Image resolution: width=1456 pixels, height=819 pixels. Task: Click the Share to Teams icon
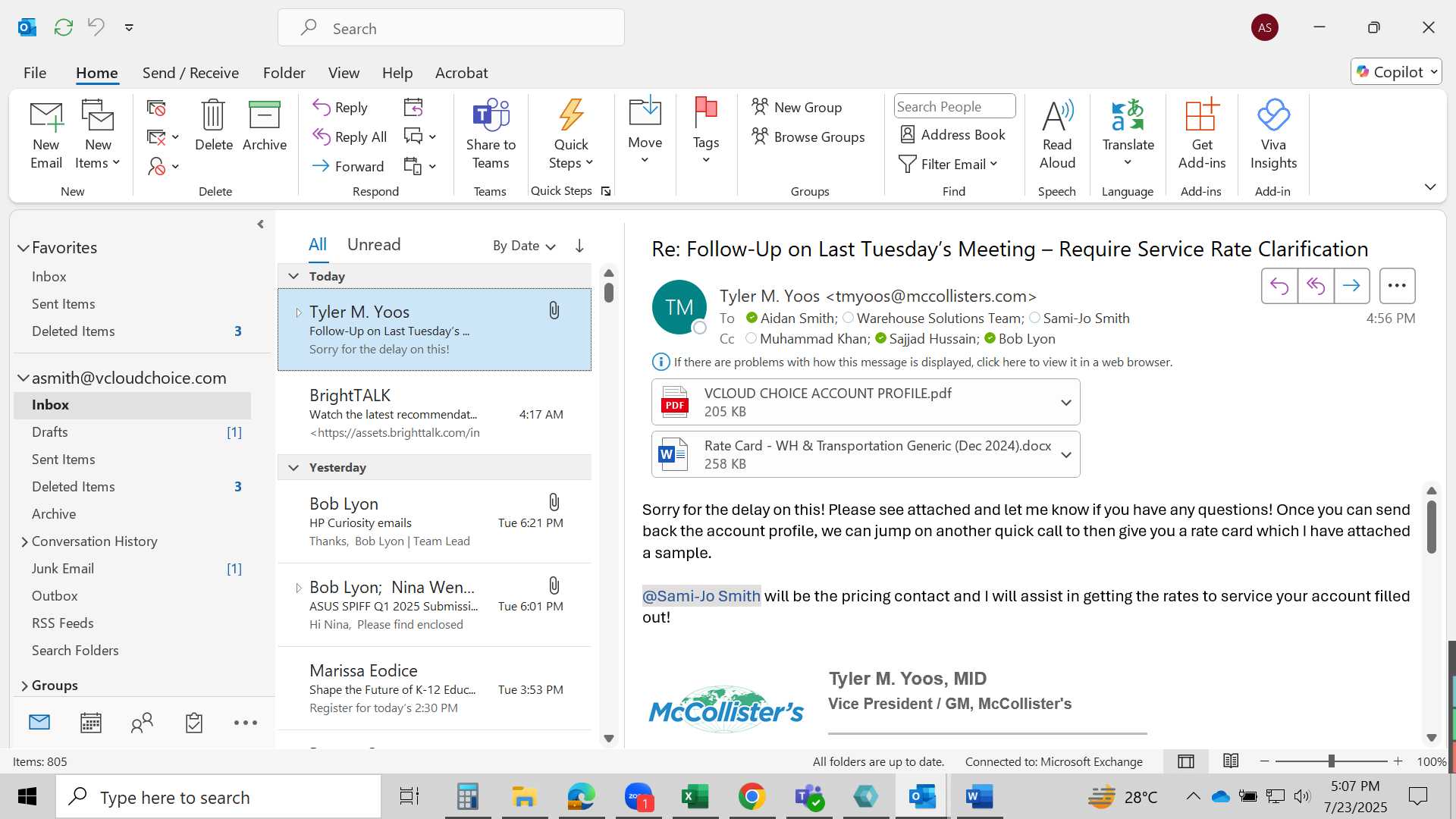click(491, 115)
